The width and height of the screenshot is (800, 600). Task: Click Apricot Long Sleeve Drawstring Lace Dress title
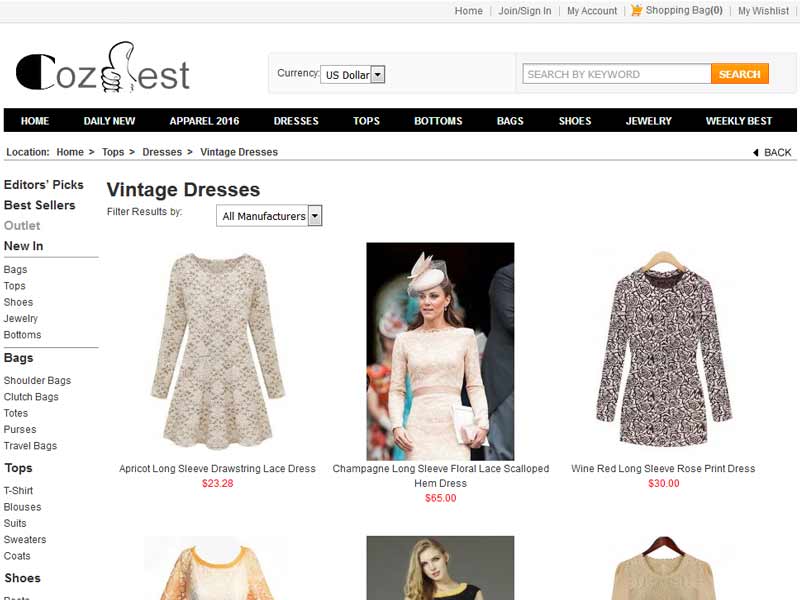coord(217,468)
